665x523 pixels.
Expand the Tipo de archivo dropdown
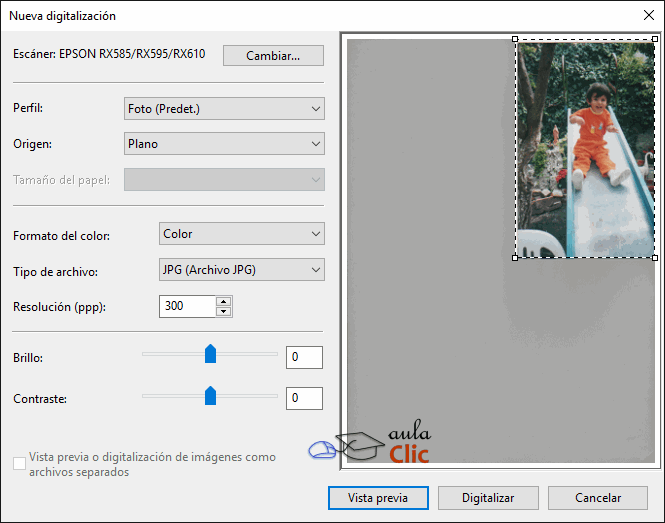[242, 269]
